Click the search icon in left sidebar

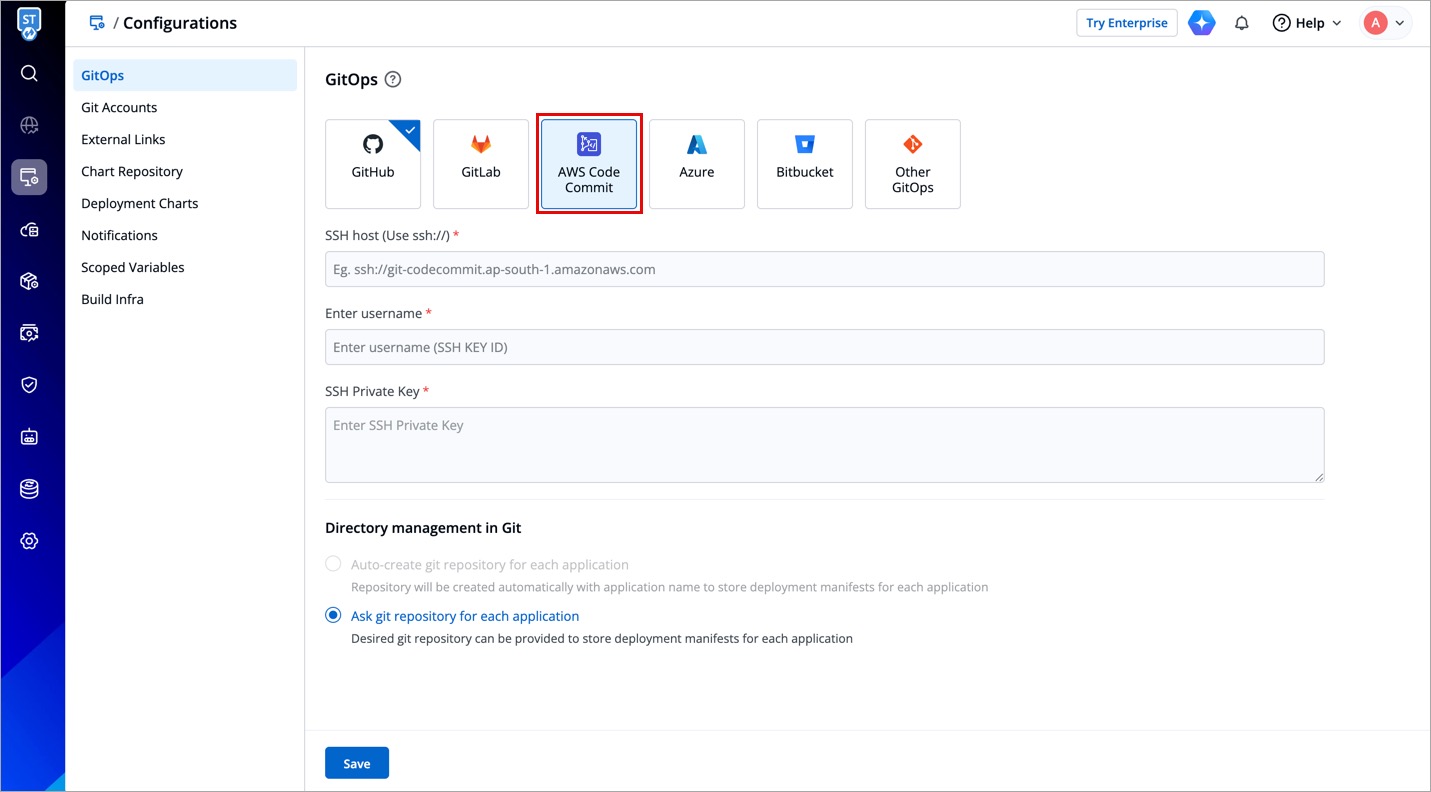[x=29, y=73]
